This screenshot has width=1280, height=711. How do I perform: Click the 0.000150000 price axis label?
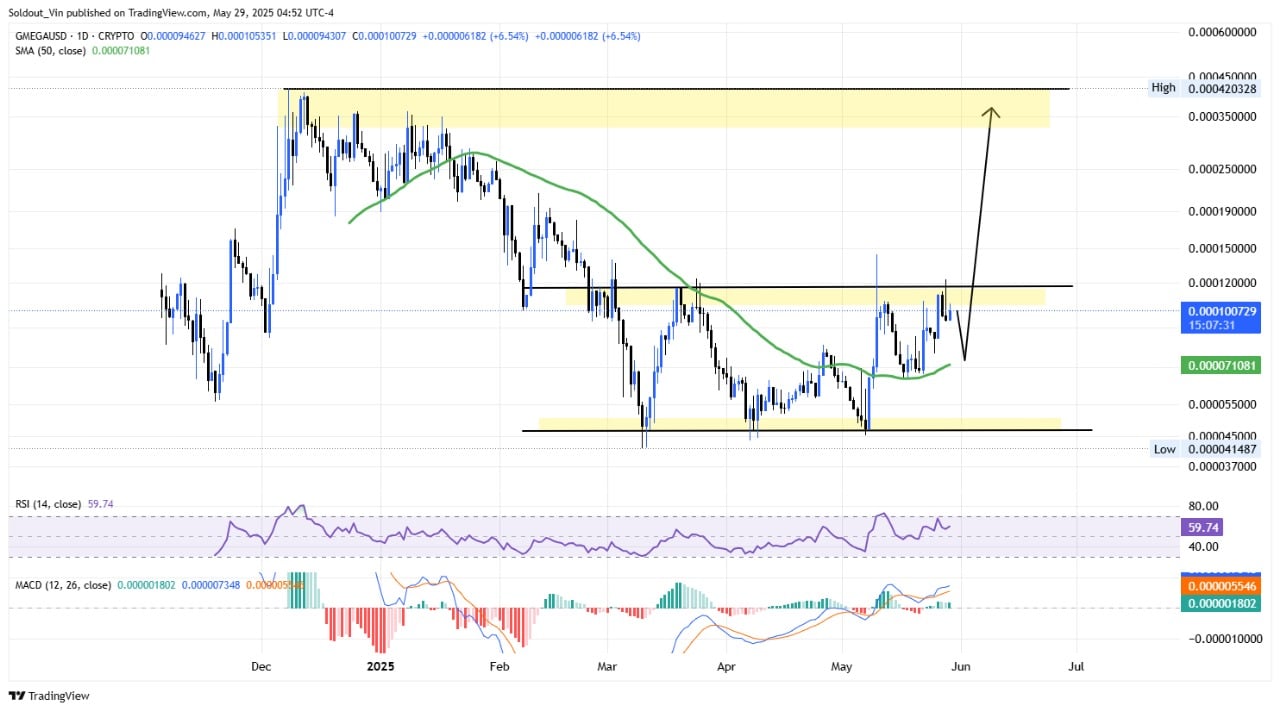[x=1221, y=249]
